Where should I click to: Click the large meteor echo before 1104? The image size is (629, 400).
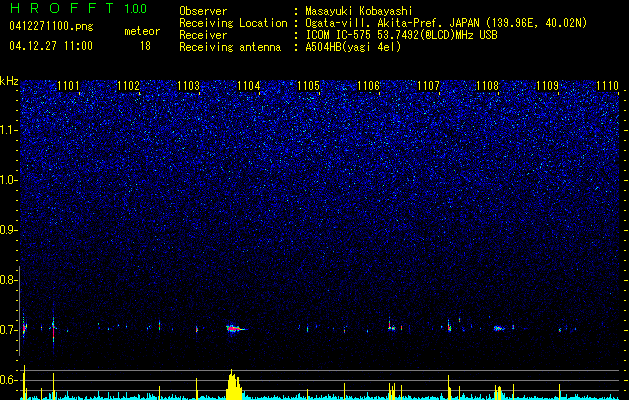coord(236,329)
